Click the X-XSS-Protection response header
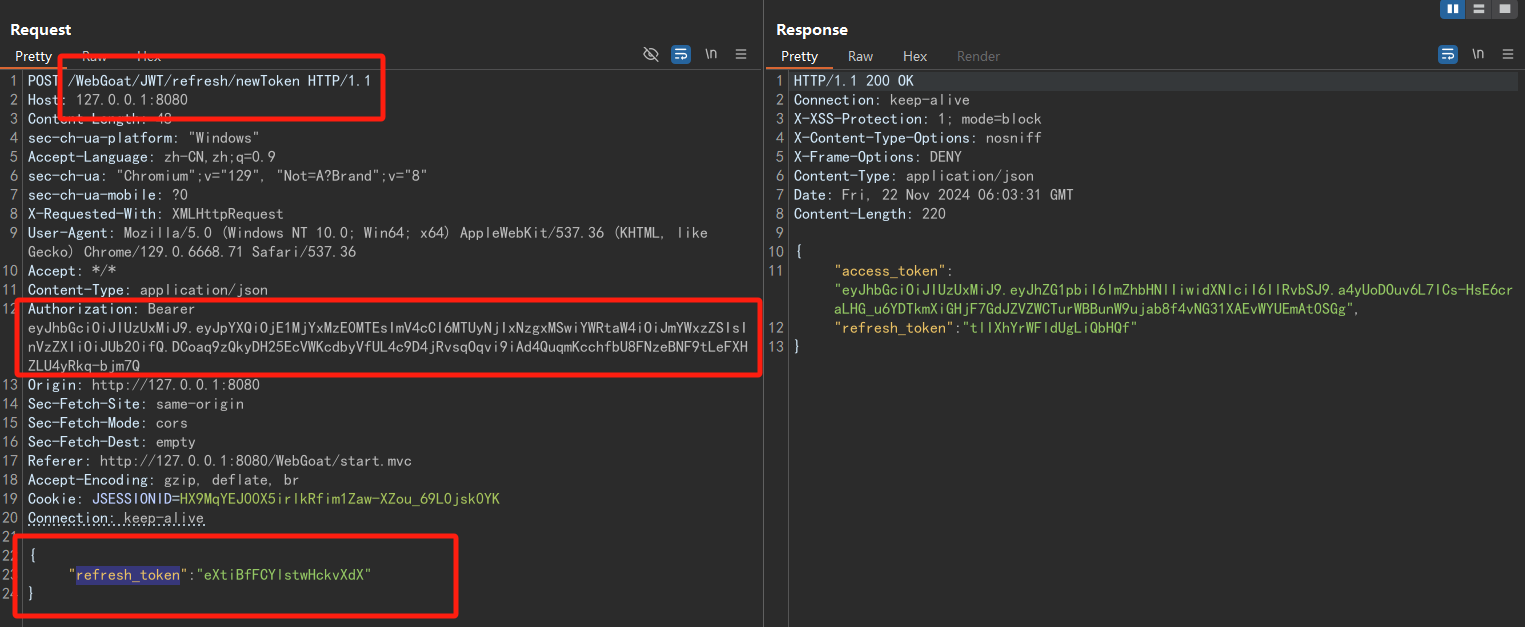 click(917, 119)
